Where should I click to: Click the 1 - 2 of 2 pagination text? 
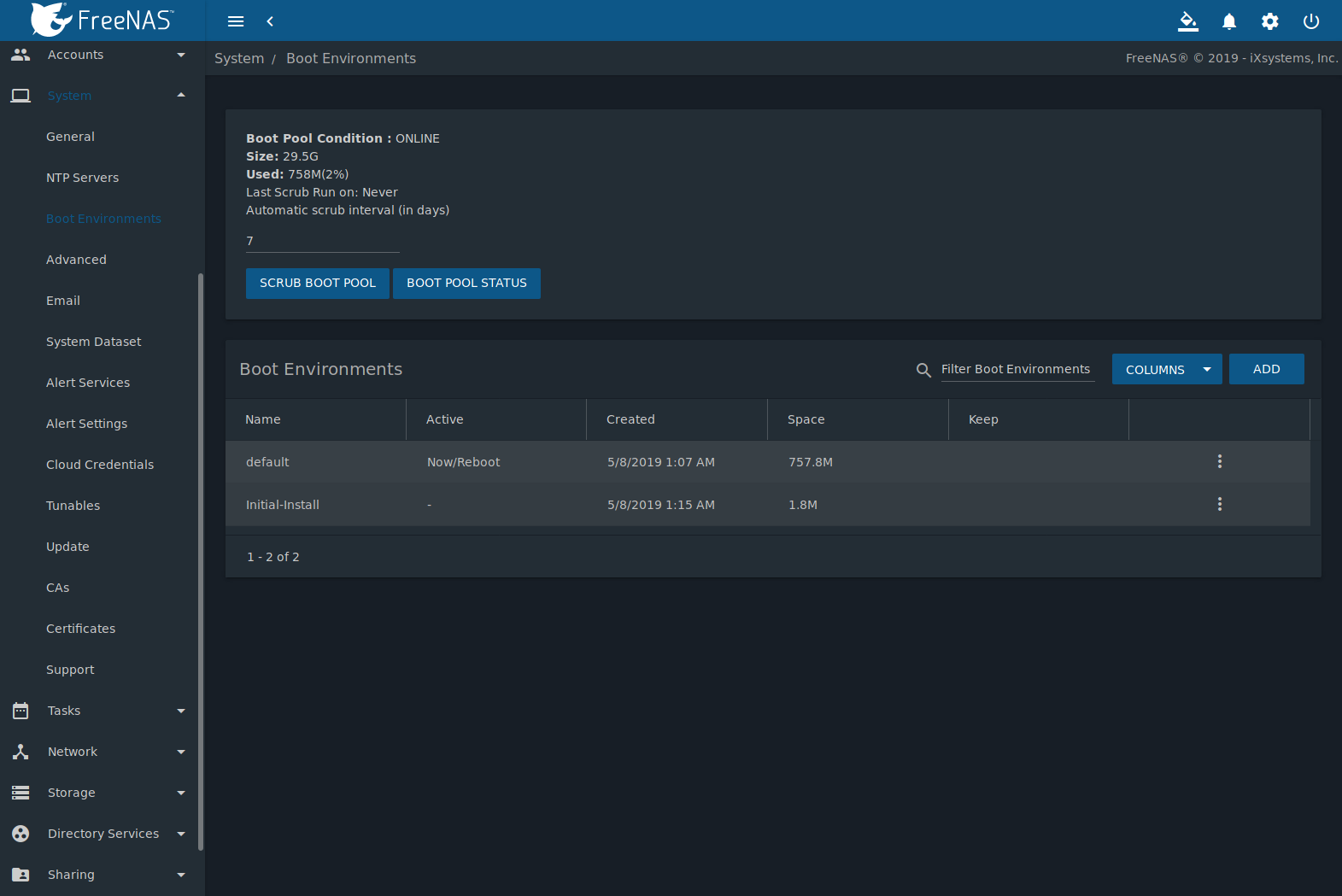pyautogui.click(x=273, y=557)
